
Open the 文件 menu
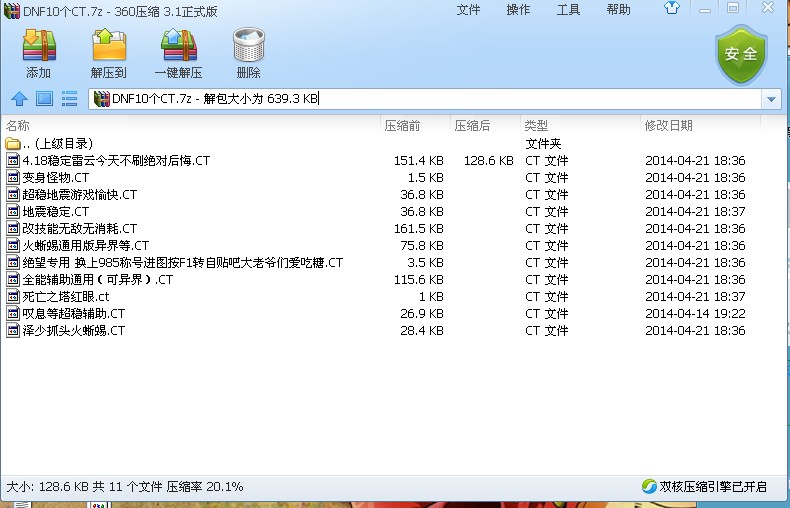coord(468,10)
